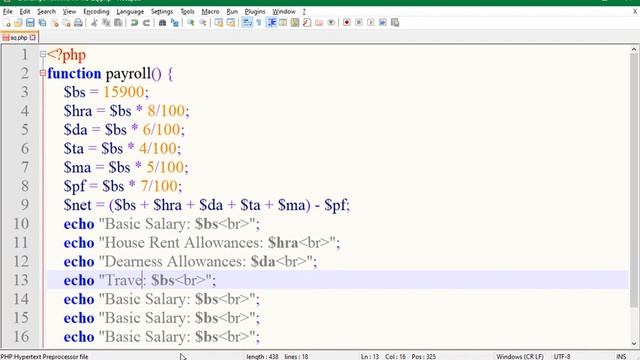Click the PHP Hypertext Preprocessor file status label
The width and height of the screenshot is (640, 360).
pyautogui.click(x=44, y=356)
